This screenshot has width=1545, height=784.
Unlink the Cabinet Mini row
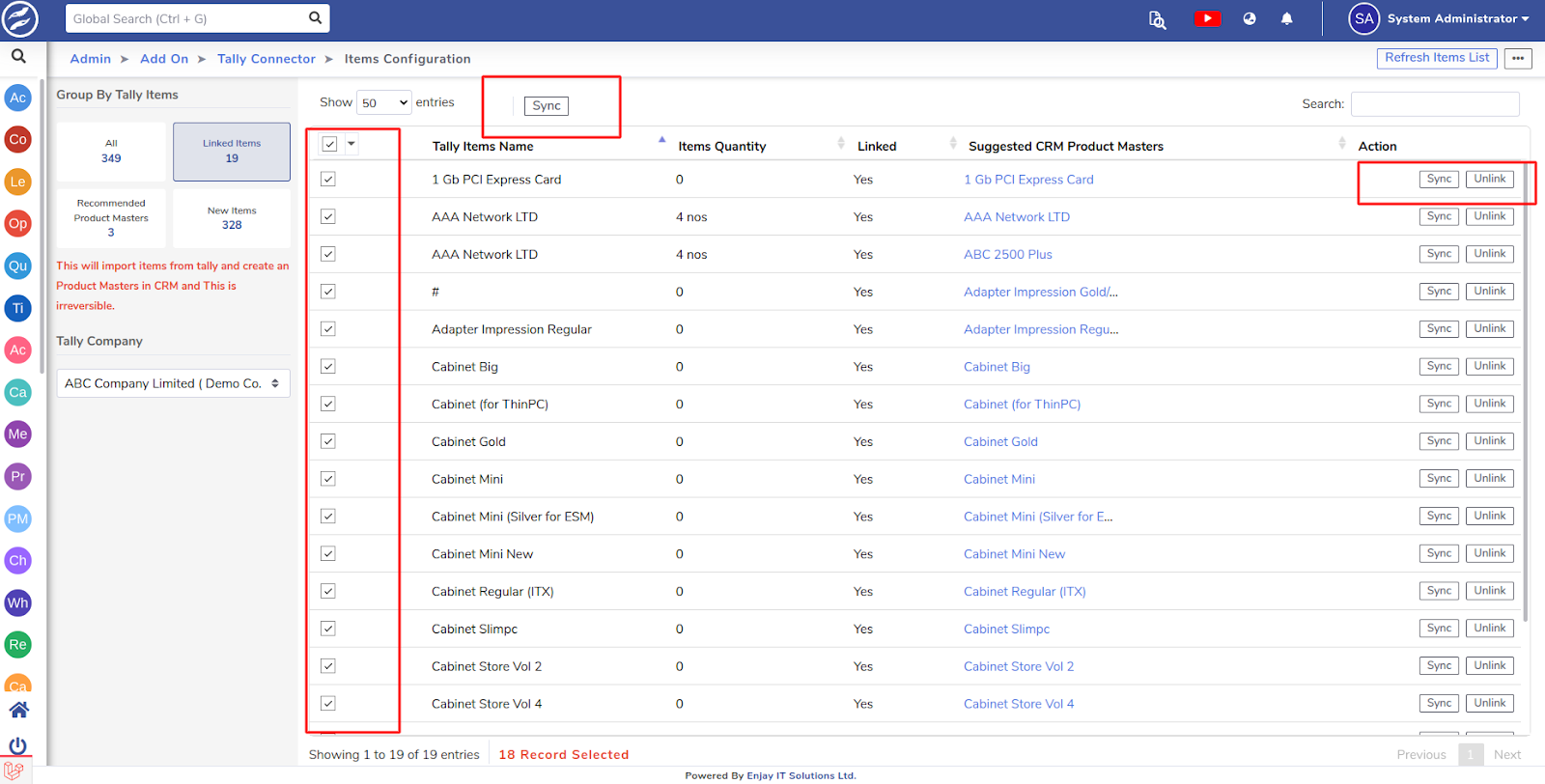click(1489, 478)
